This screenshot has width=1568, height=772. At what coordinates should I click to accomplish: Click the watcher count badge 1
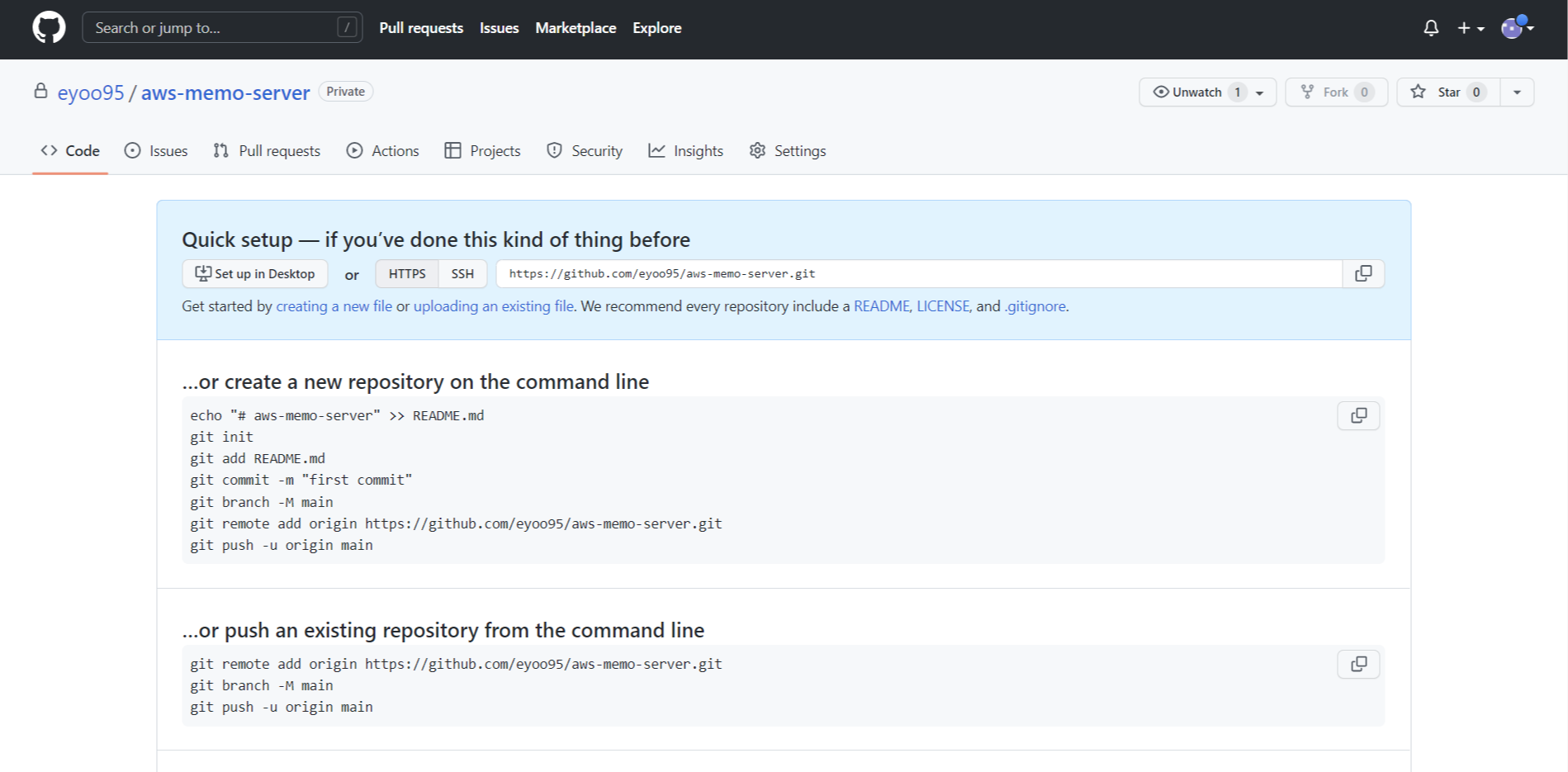tap(1237, 92)
